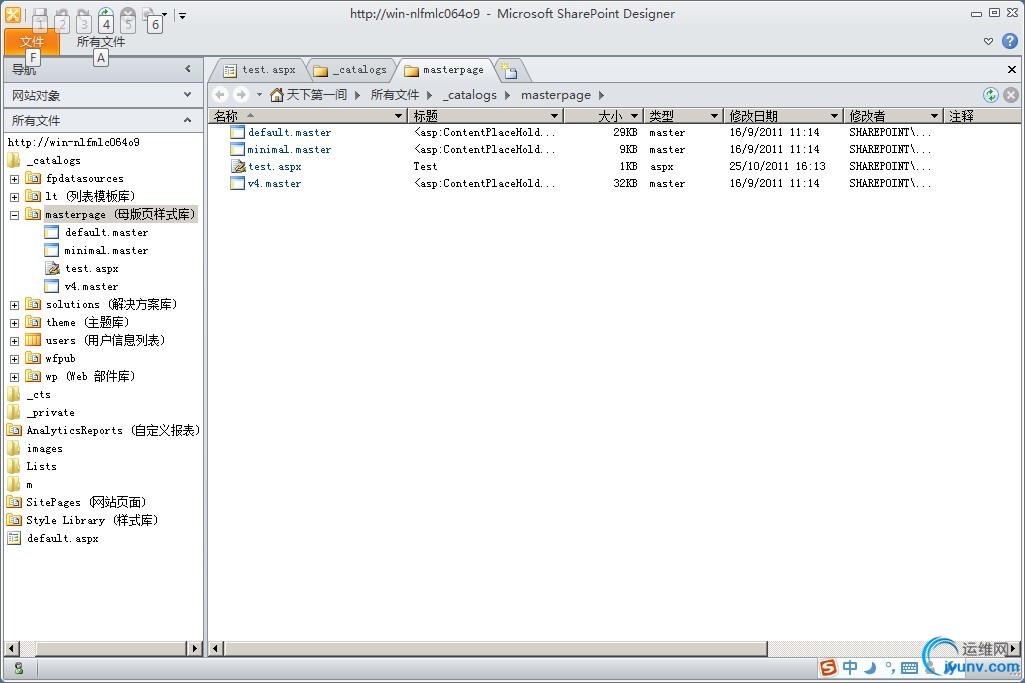Screen dimensions: 1025x683
Task: Open breadcrumb arrow after masterpage
Action: [x=601, y=95]
